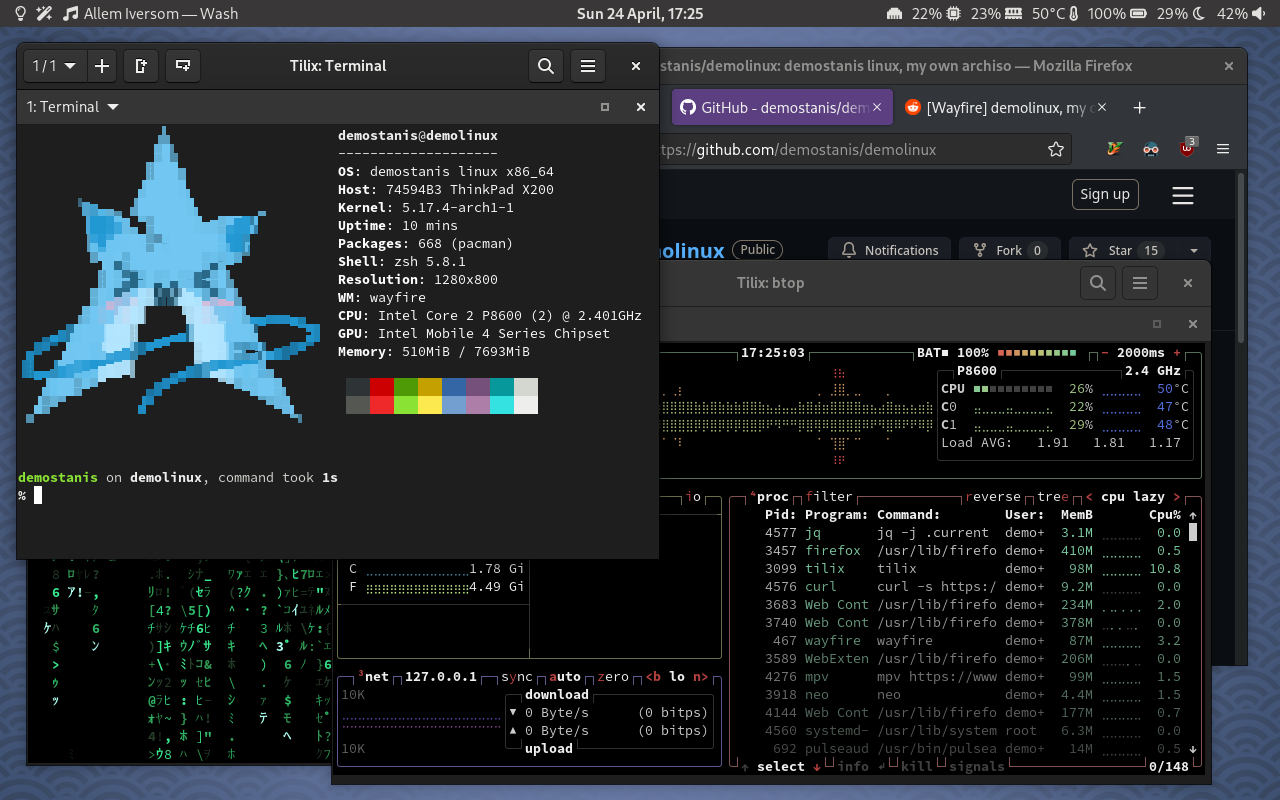
Task: Maximize the 1: Terminal pane
Action: coord(604,107)
